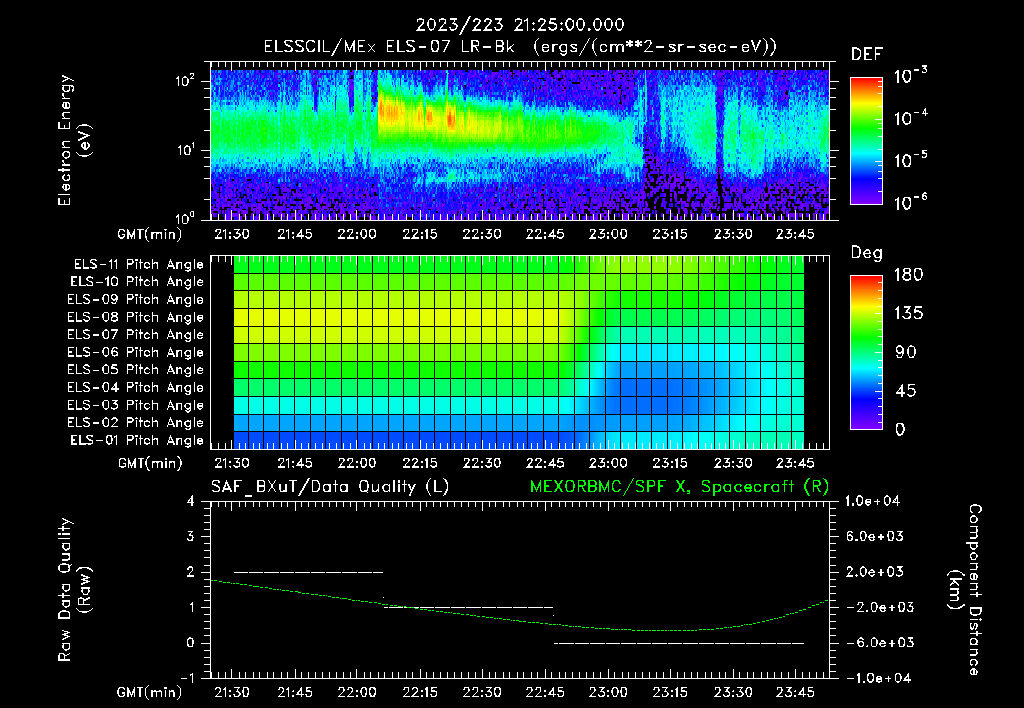Click the 135 degree legend value
The image size is (1024, 708).
point(908,314)
